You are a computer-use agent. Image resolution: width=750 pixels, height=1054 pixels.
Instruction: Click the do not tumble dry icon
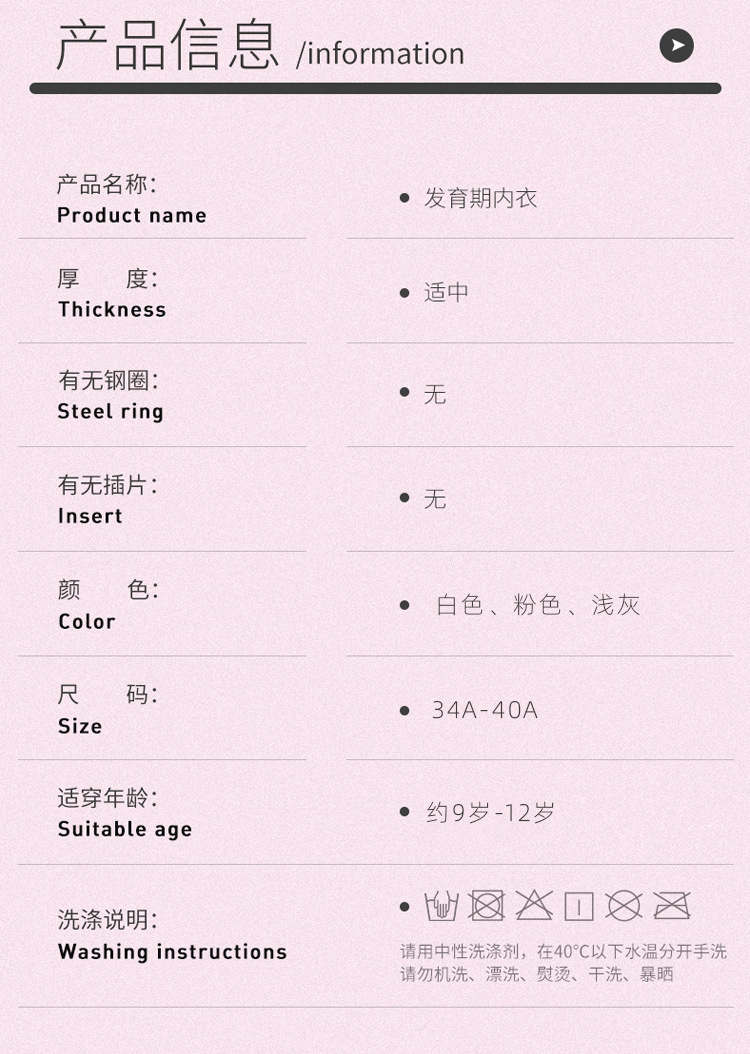(x=487, y=906)
